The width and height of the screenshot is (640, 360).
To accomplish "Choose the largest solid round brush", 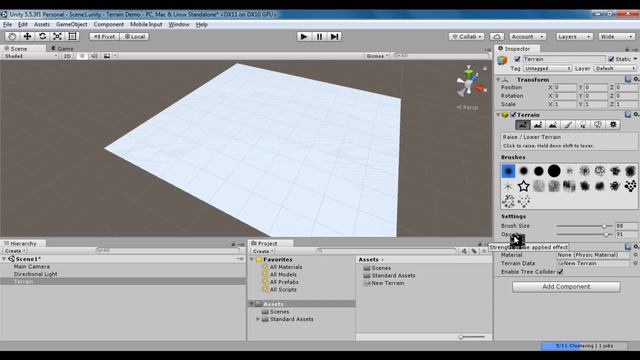I will [554, 171].
